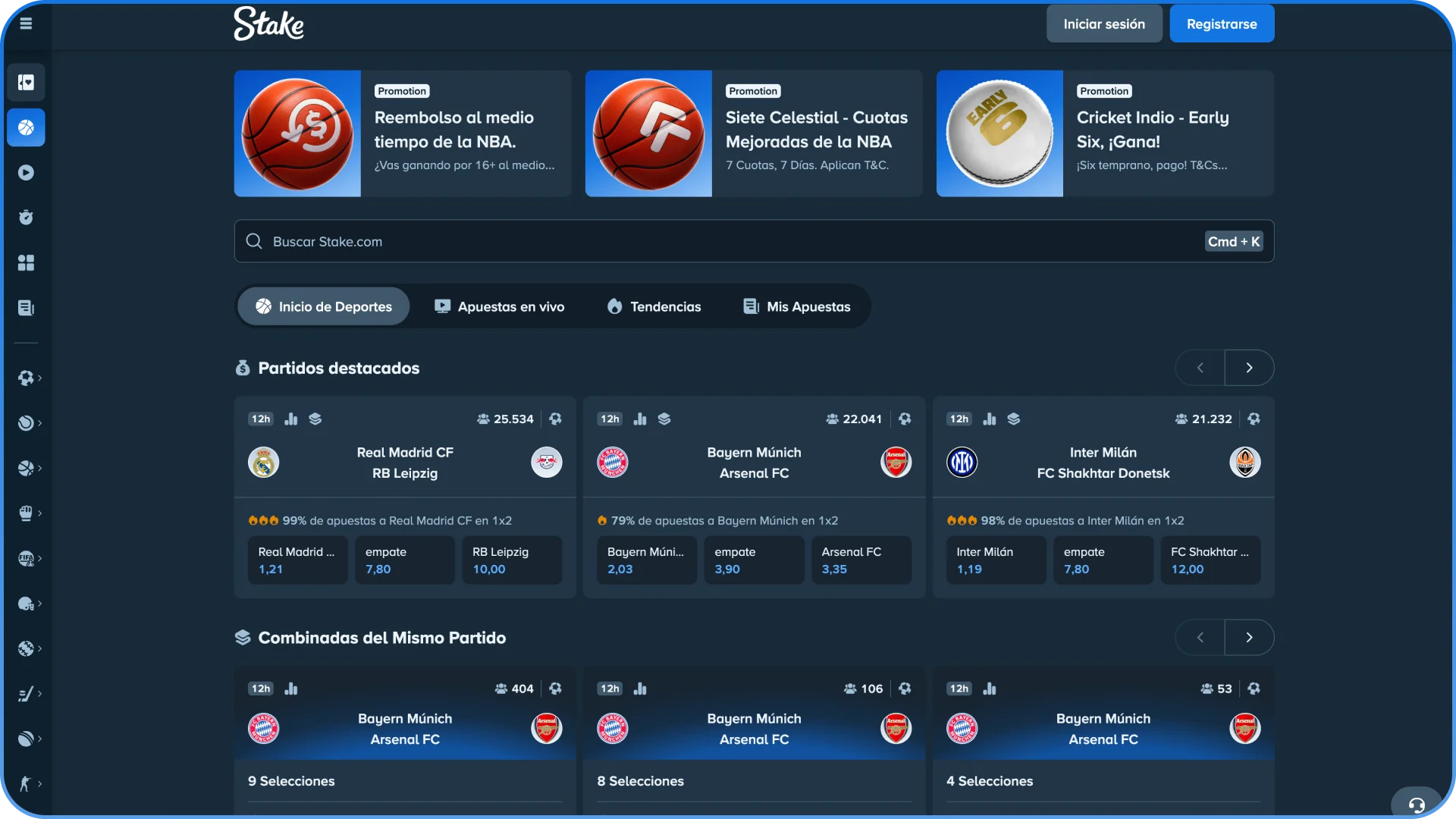Choose the tennis ball sport in sidebar
The width and height of the screenshot is (1456, 819).
[x=26, y=423]
